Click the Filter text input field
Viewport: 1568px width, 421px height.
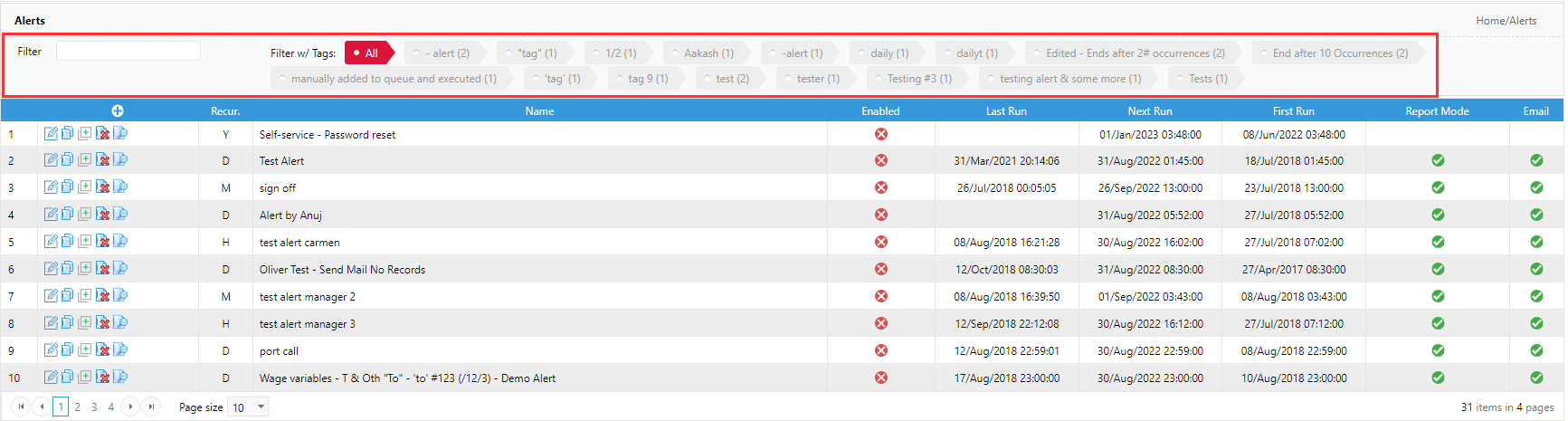[x=128, y=51]
